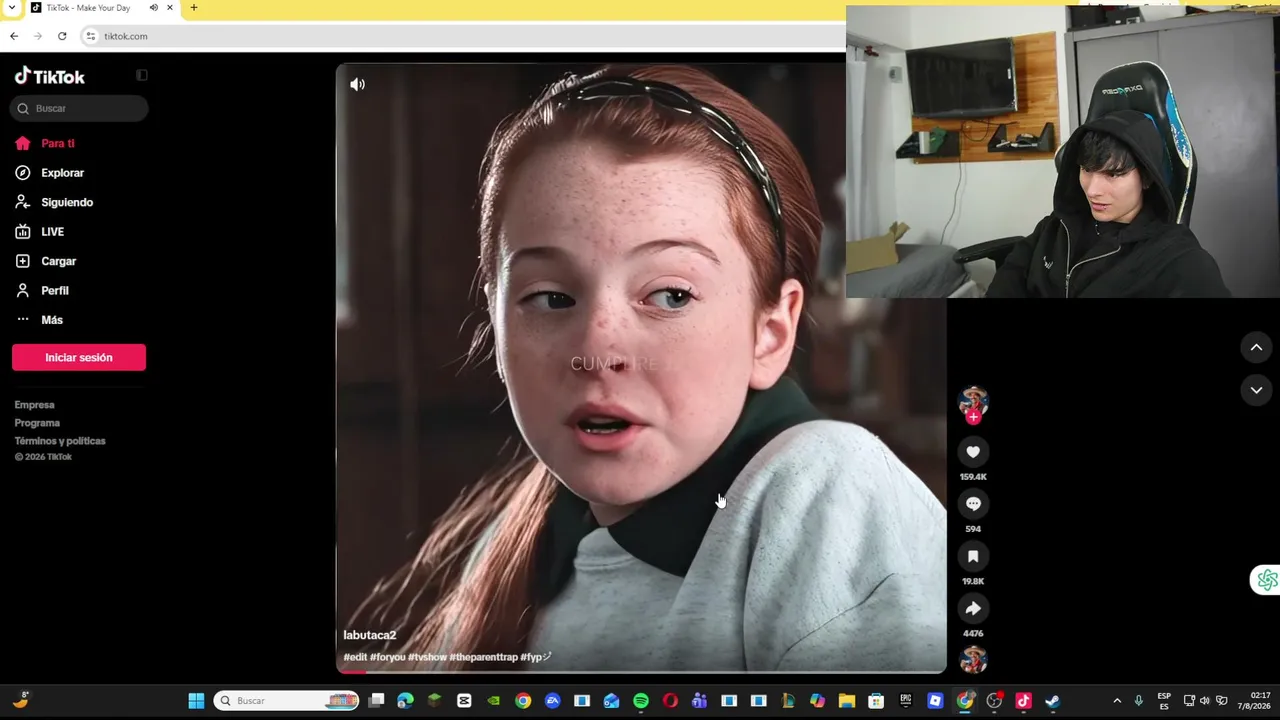Open Roblox from the taskbar
Viewport: 1280px width, 720px height.
point(935,701)
